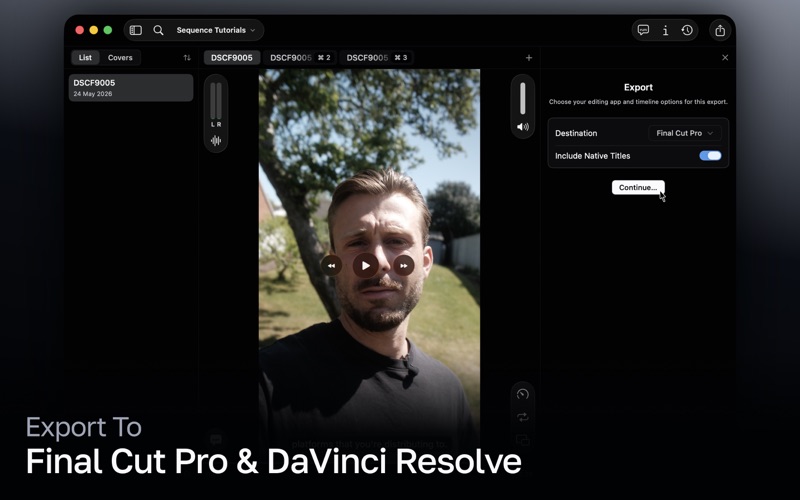Click the Continue... button
This screenshot has width=800, height=500.
[x=638, y=187]
